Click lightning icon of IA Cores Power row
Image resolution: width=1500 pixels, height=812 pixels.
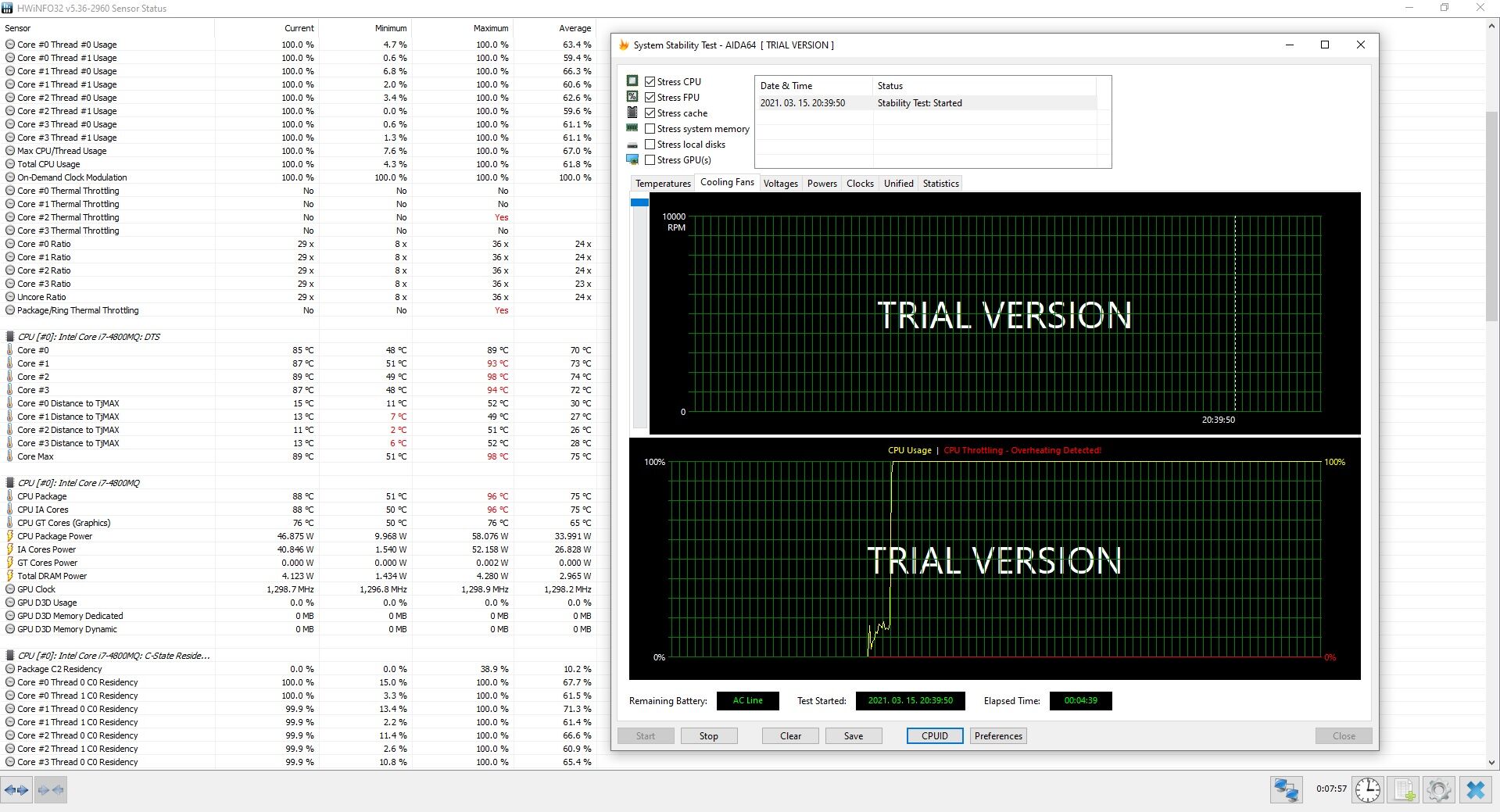click(10, 549)
